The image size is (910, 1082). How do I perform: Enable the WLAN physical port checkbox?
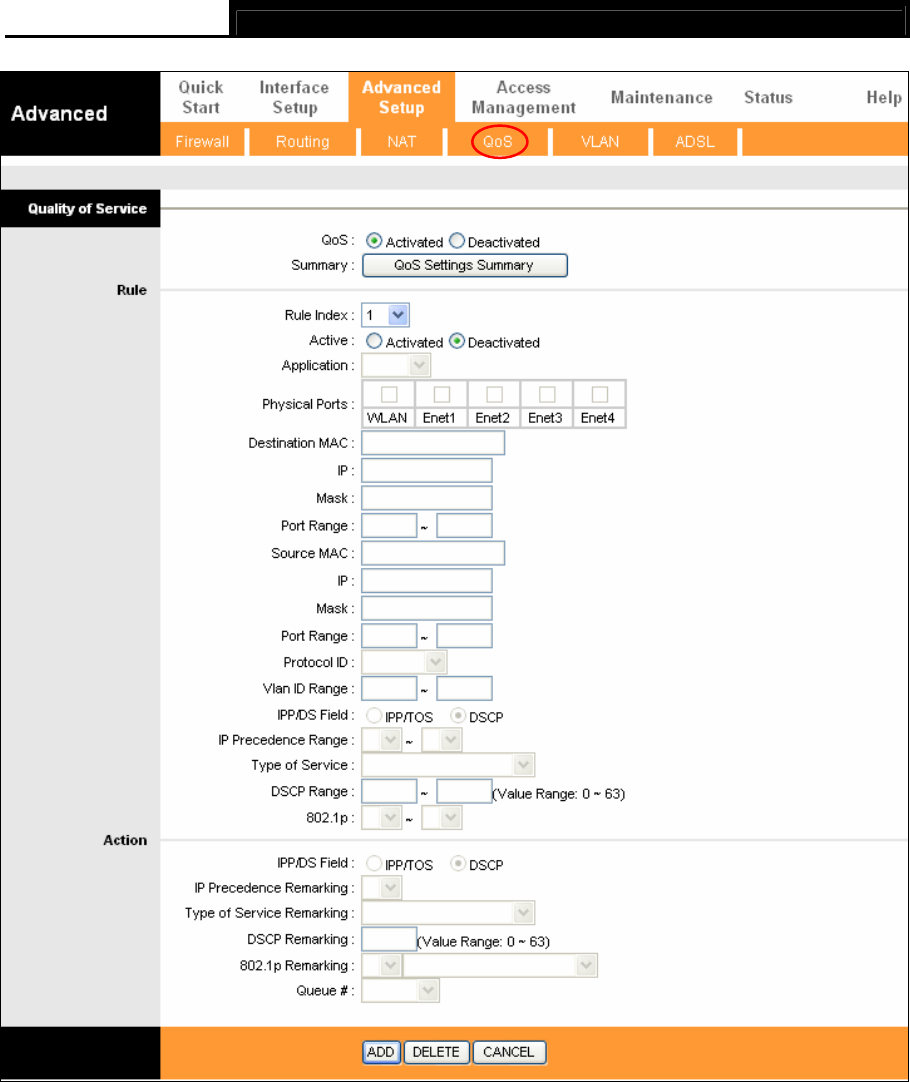(387, 394)
